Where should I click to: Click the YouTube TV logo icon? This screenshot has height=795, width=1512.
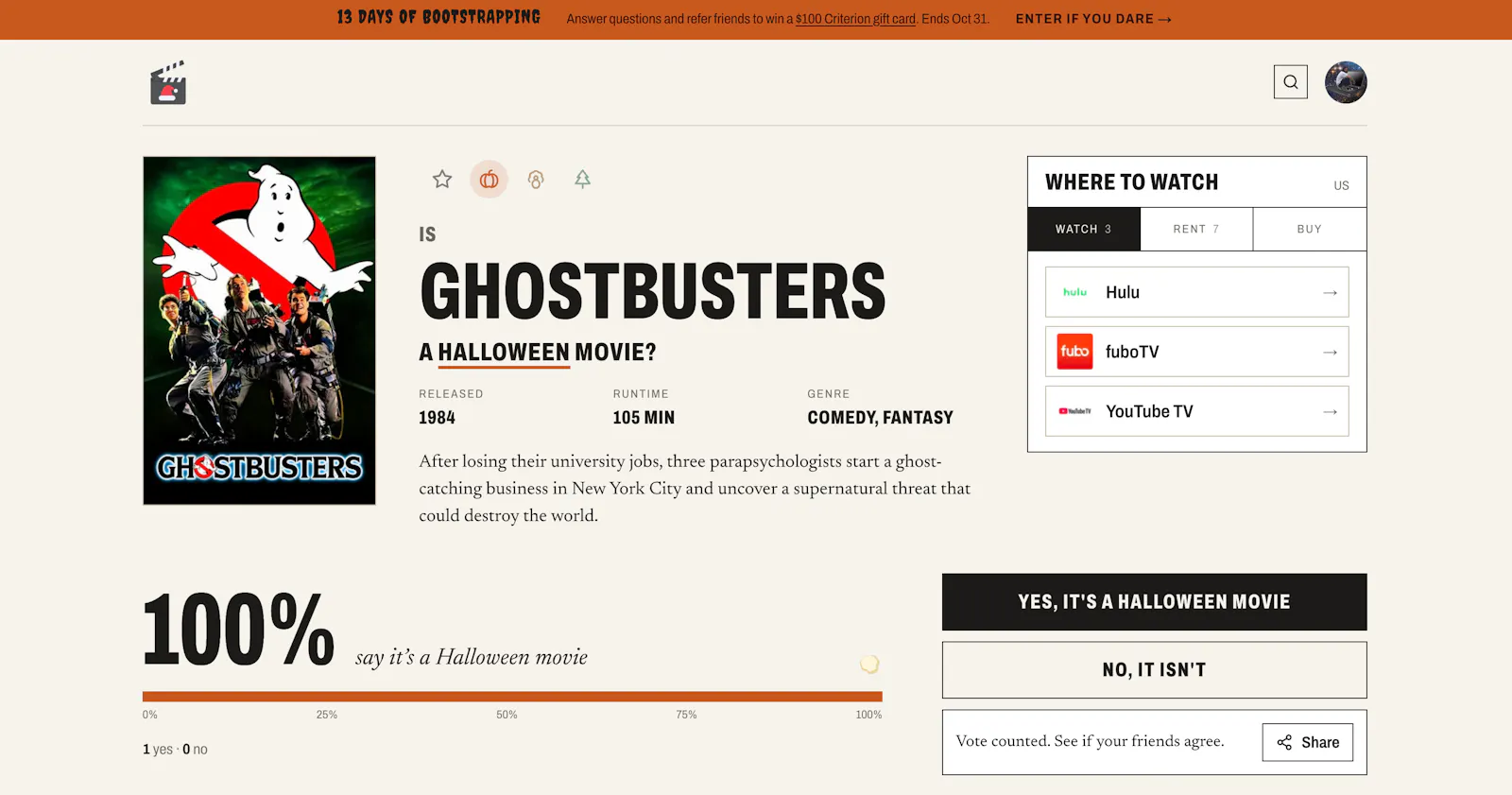pos(1075,411)
